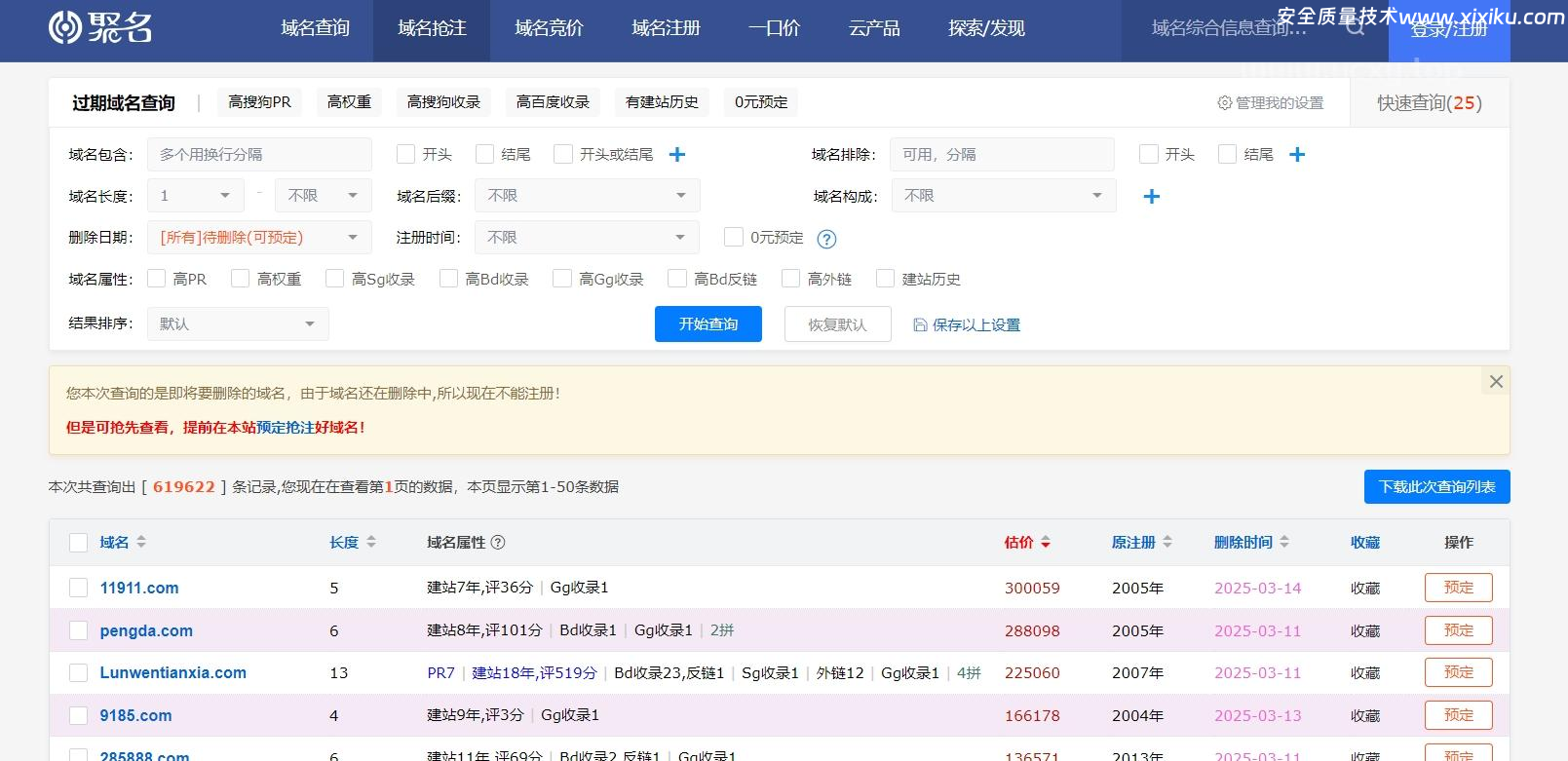
Task: Check the 域名包含 开头 checkbox
Action: click(406, 154)
